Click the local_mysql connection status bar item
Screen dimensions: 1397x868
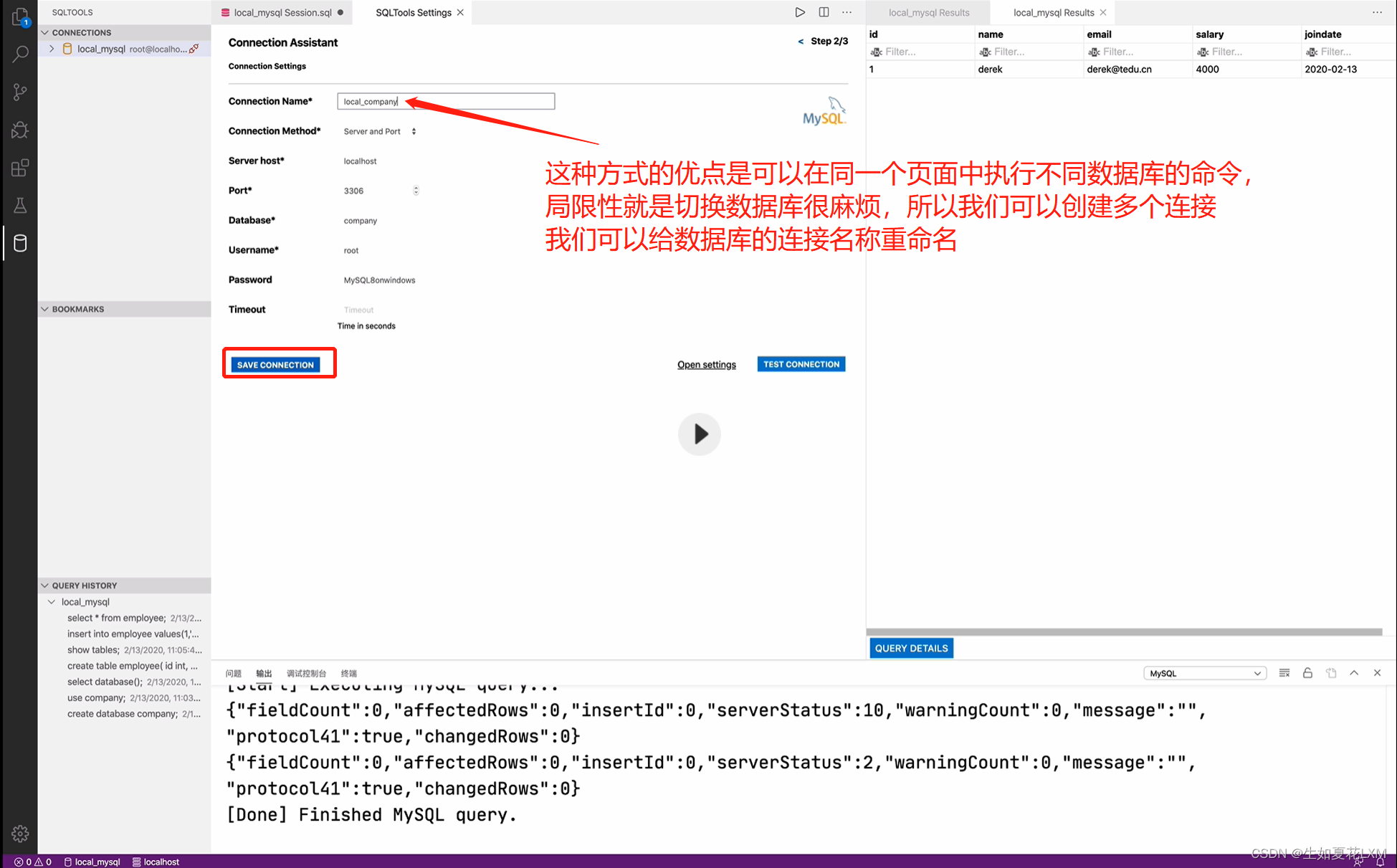click(92, 862)
